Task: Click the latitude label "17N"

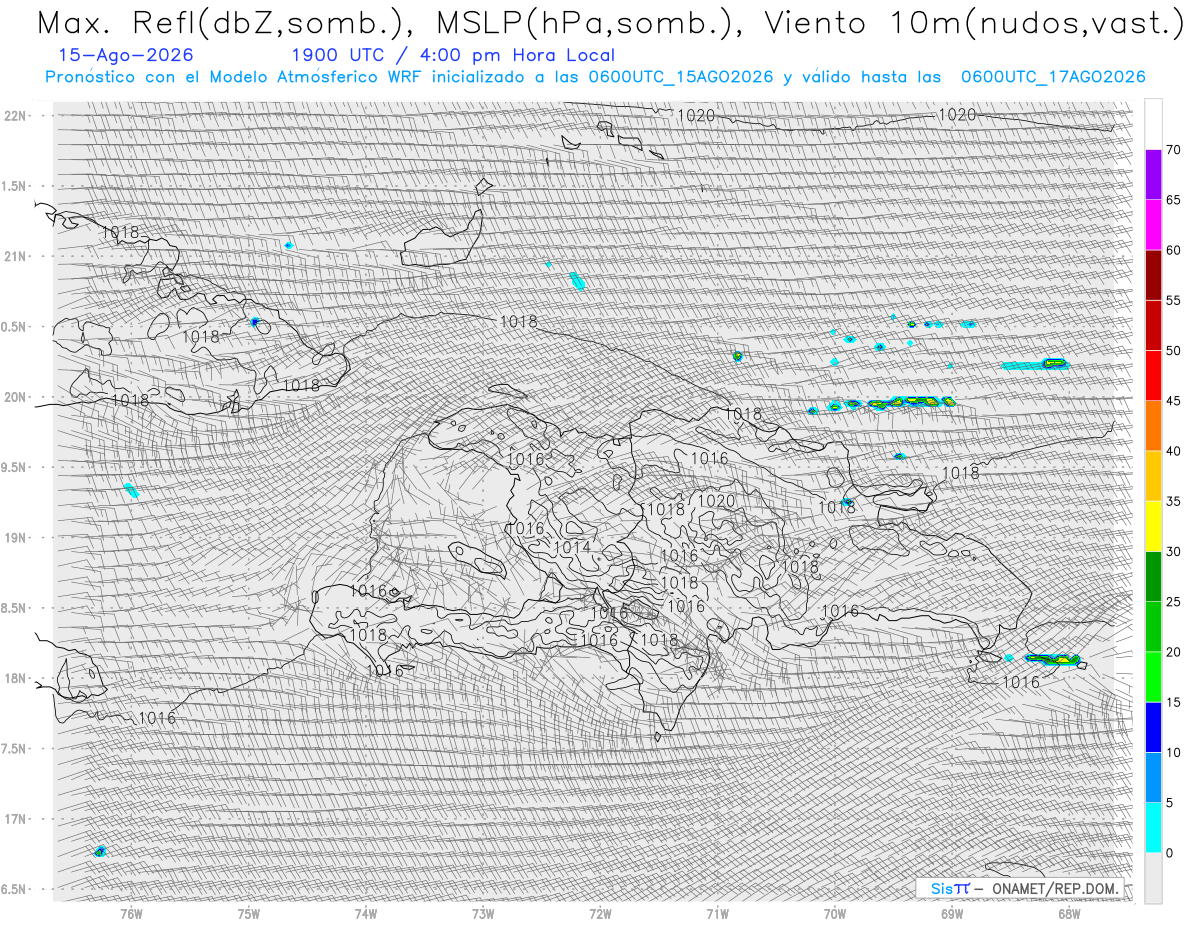Action: (x=15, y=819)
